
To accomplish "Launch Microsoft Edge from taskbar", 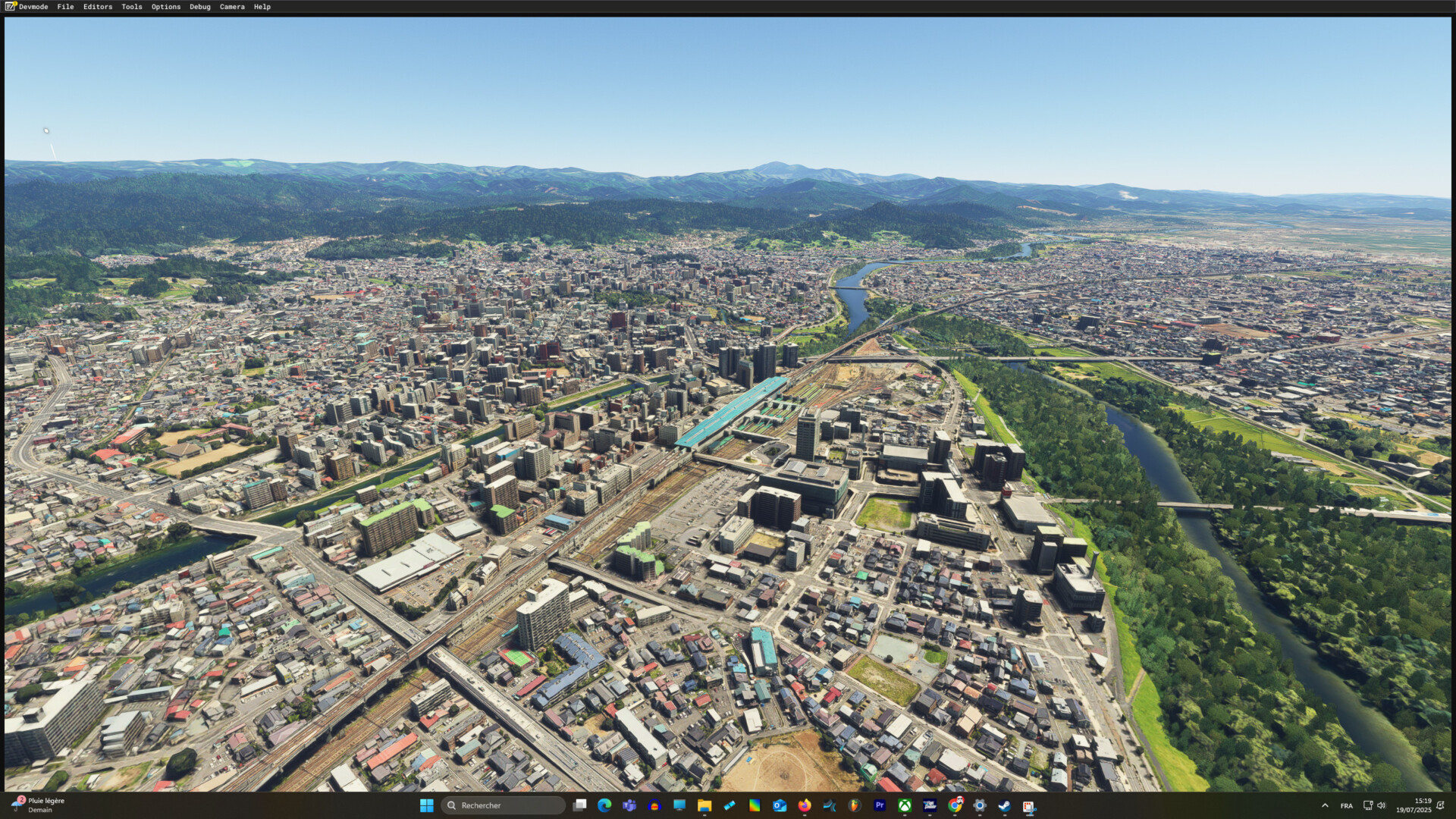I will [x=604, y=805].
